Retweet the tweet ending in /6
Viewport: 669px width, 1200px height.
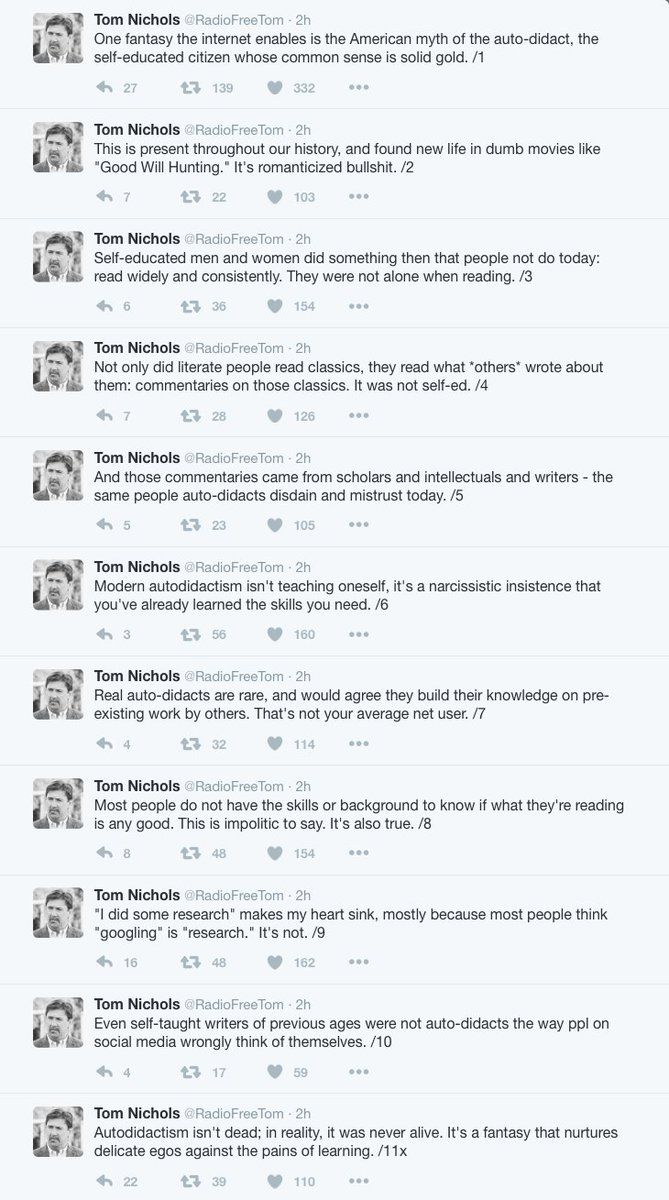click(189, 634)
